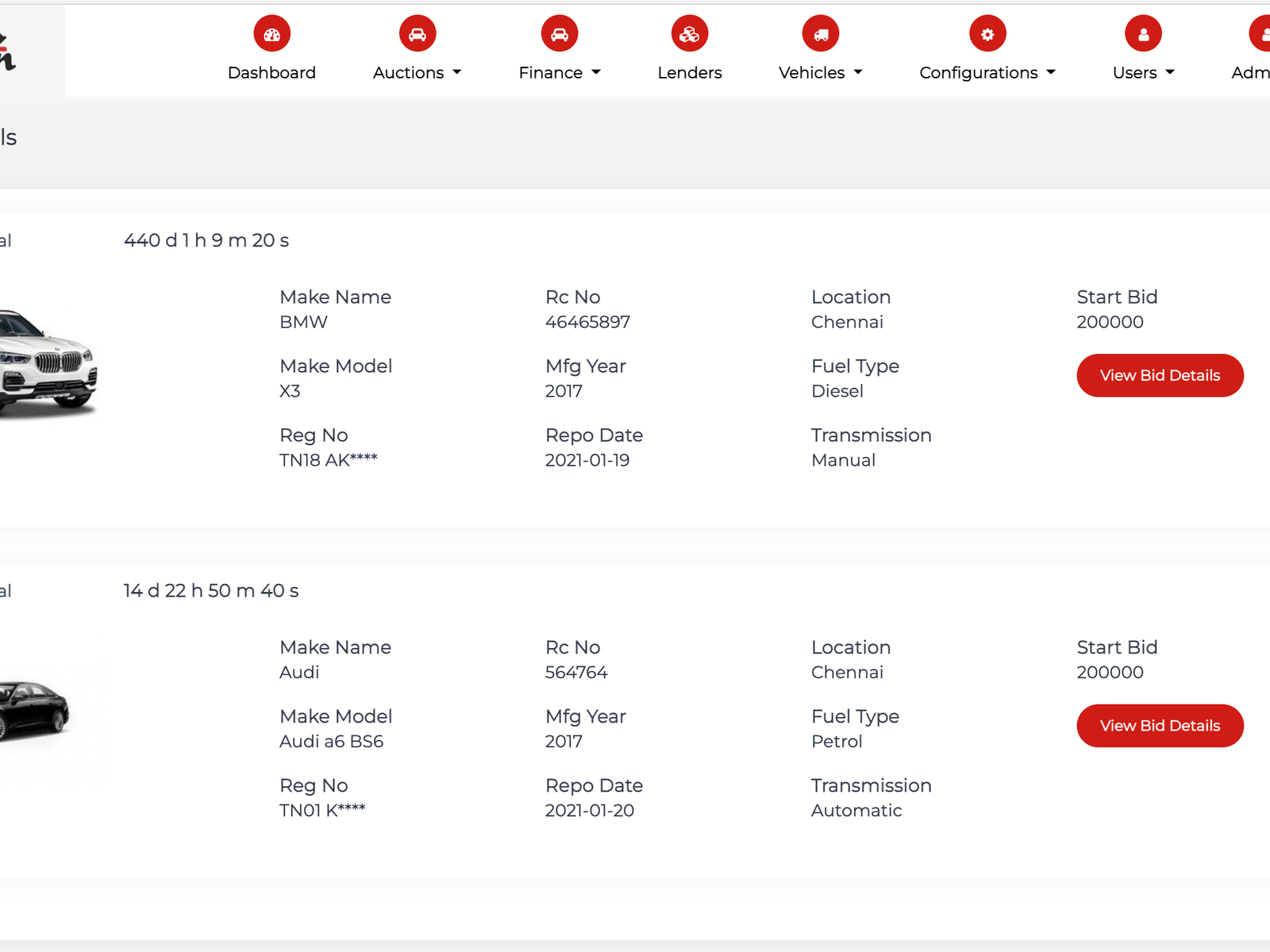Click the Finance car icon
Image resolution: width=1270 pixels, height=952 pixels.
coord(560,34)
